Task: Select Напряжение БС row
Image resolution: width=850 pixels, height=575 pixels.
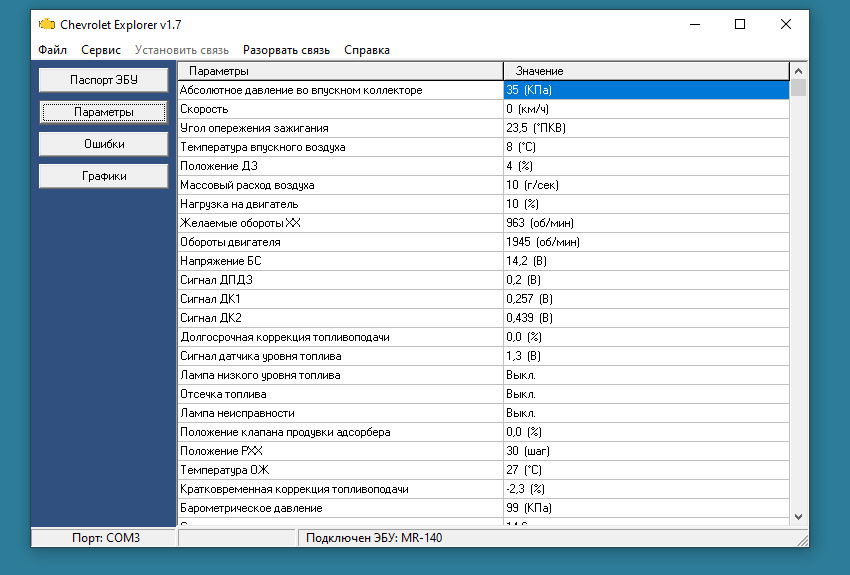Action: pyautogui.click(x=484, y=261)
